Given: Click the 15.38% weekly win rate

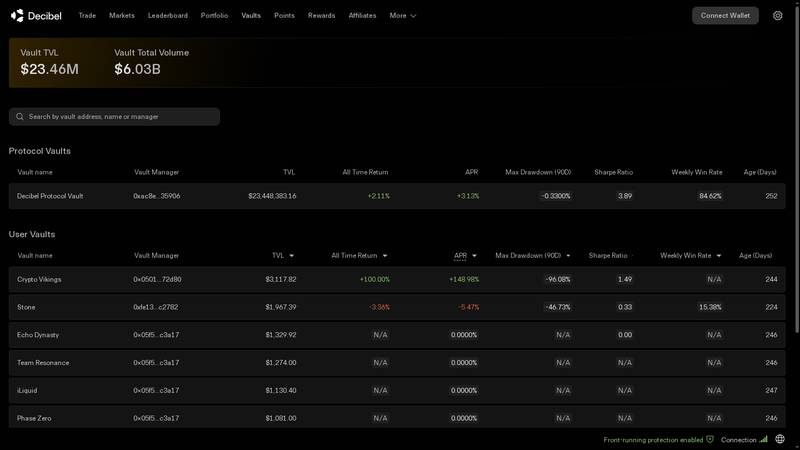Looking at the screenshot, I should tap(710, 307).
